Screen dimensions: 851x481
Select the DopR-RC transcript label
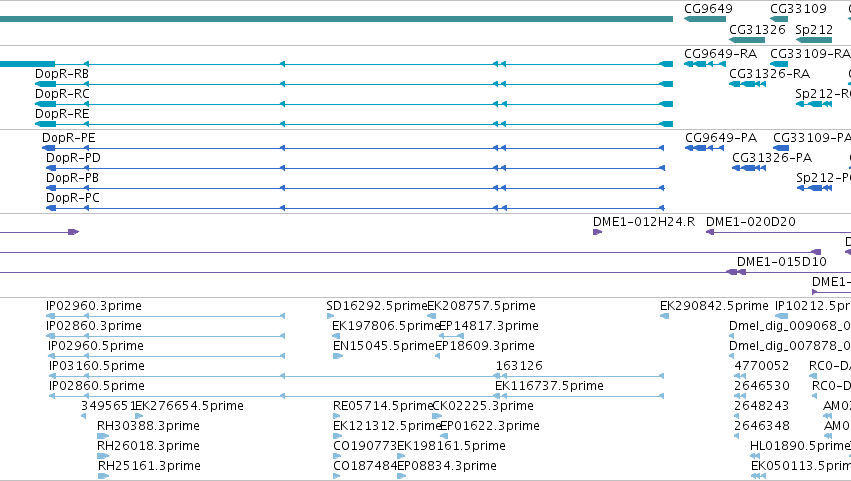click(62, 94)
